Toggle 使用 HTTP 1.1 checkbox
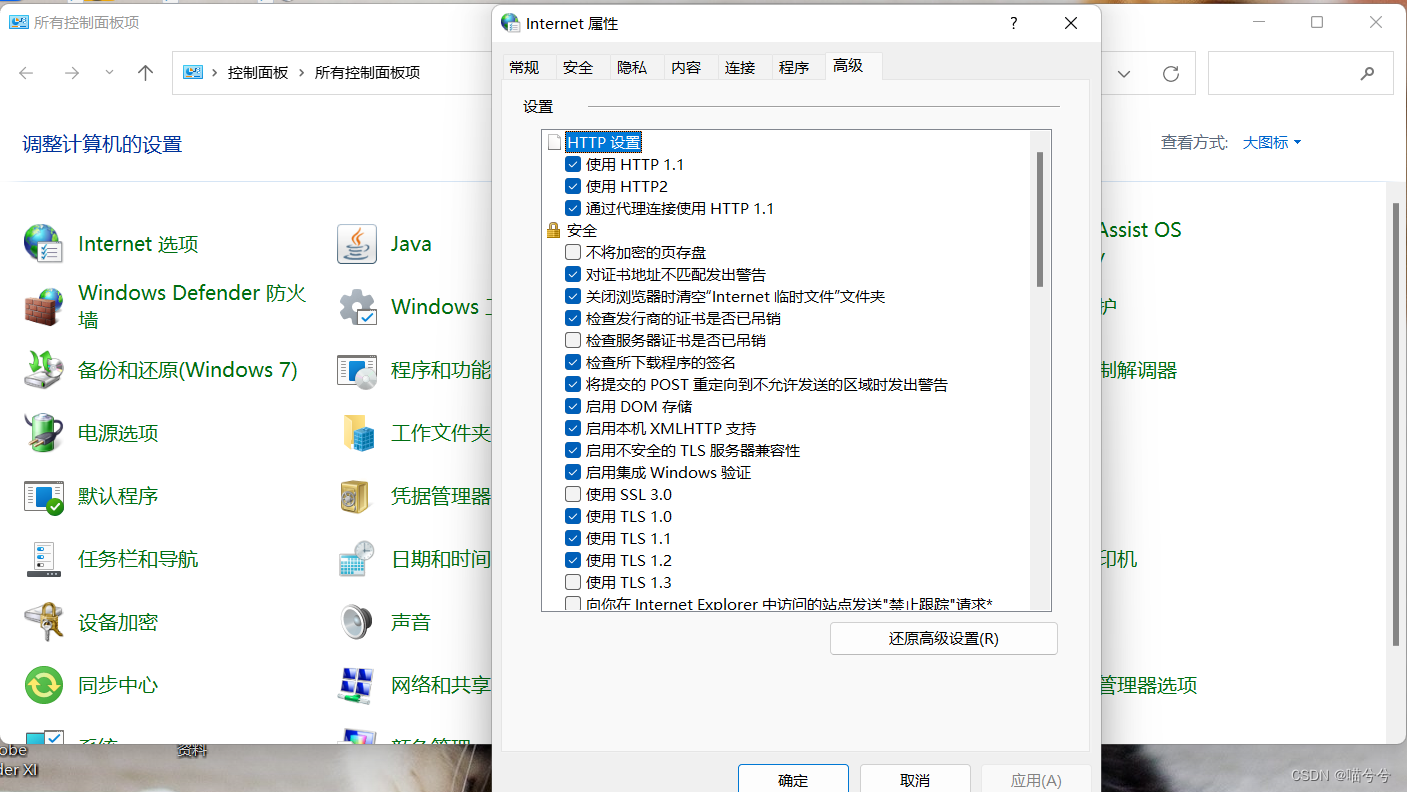Screen dimensions: 1407x792 [x=573, y=164]
